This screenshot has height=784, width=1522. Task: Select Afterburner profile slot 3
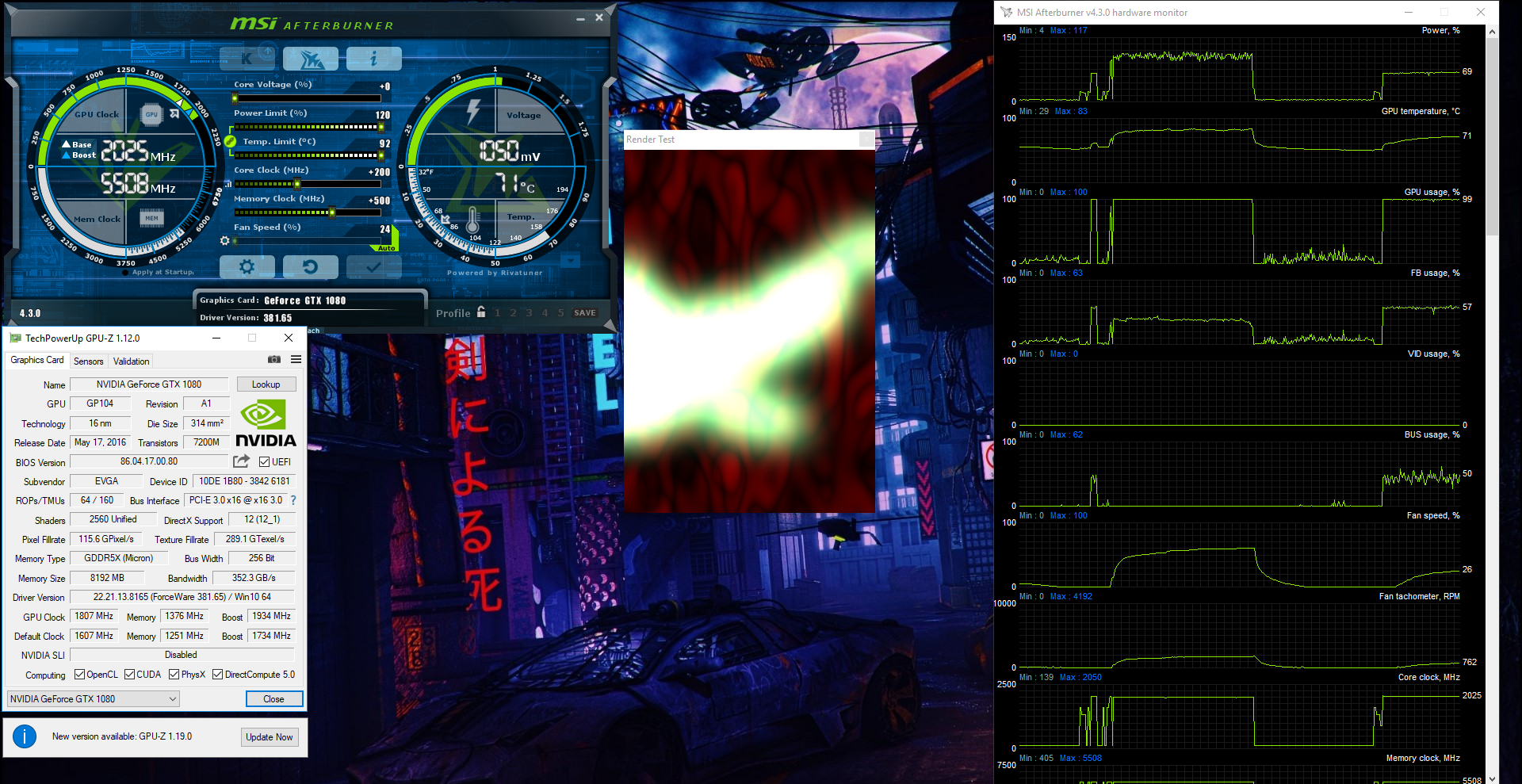530,313
